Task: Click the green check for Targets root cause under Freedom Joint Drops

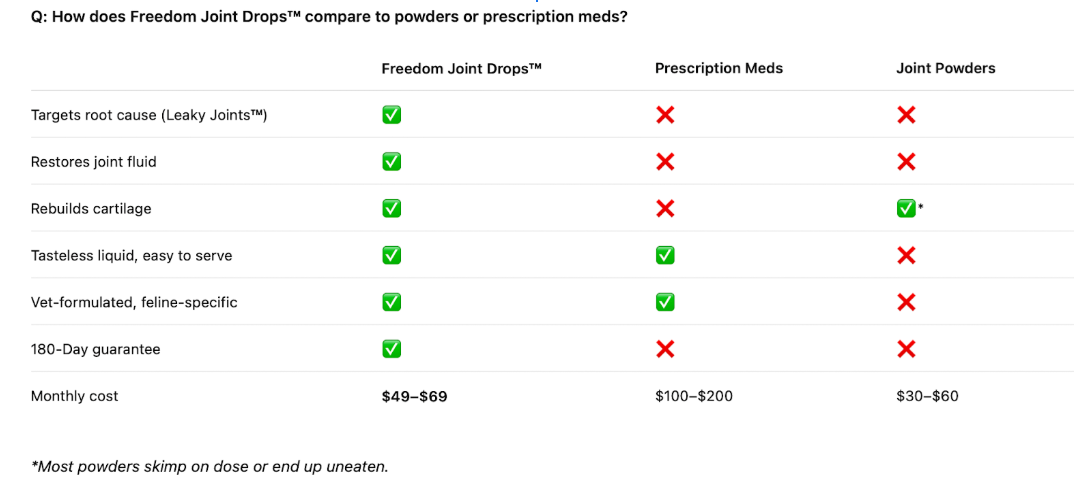Action: coord(392,115)
